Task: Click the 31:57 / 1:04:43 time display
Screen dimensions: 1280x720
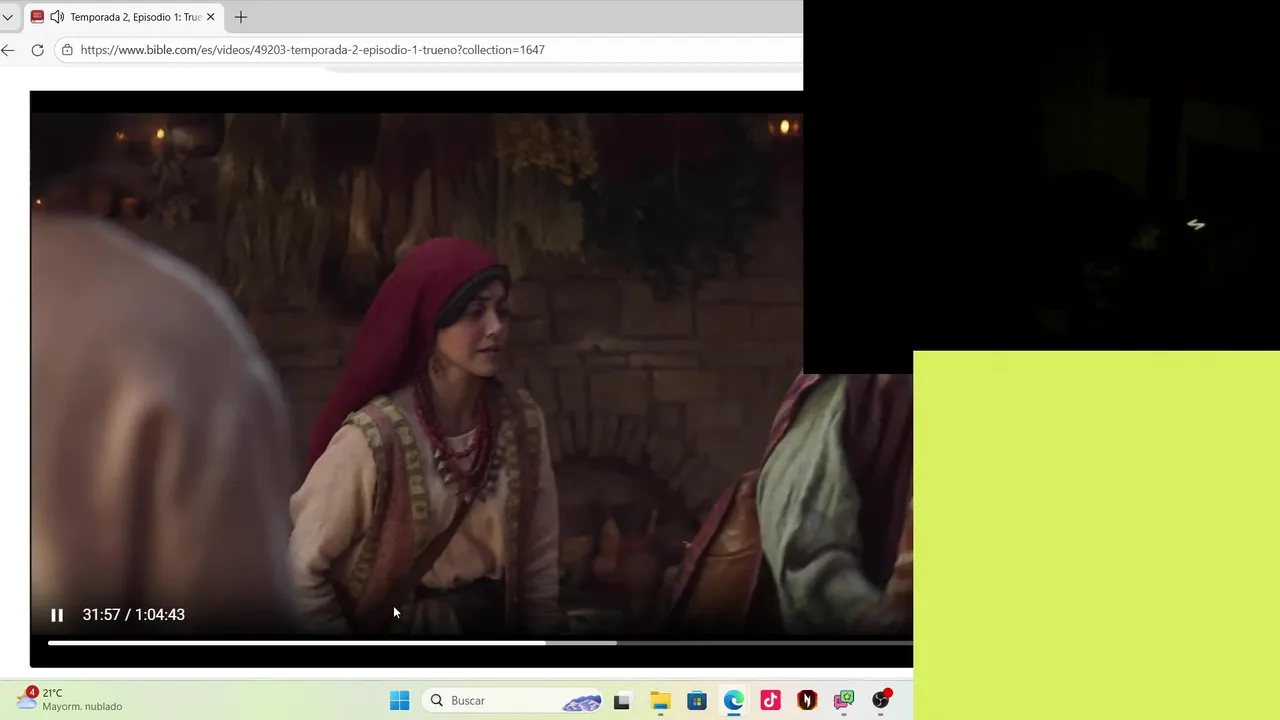Action: point(133,615)
